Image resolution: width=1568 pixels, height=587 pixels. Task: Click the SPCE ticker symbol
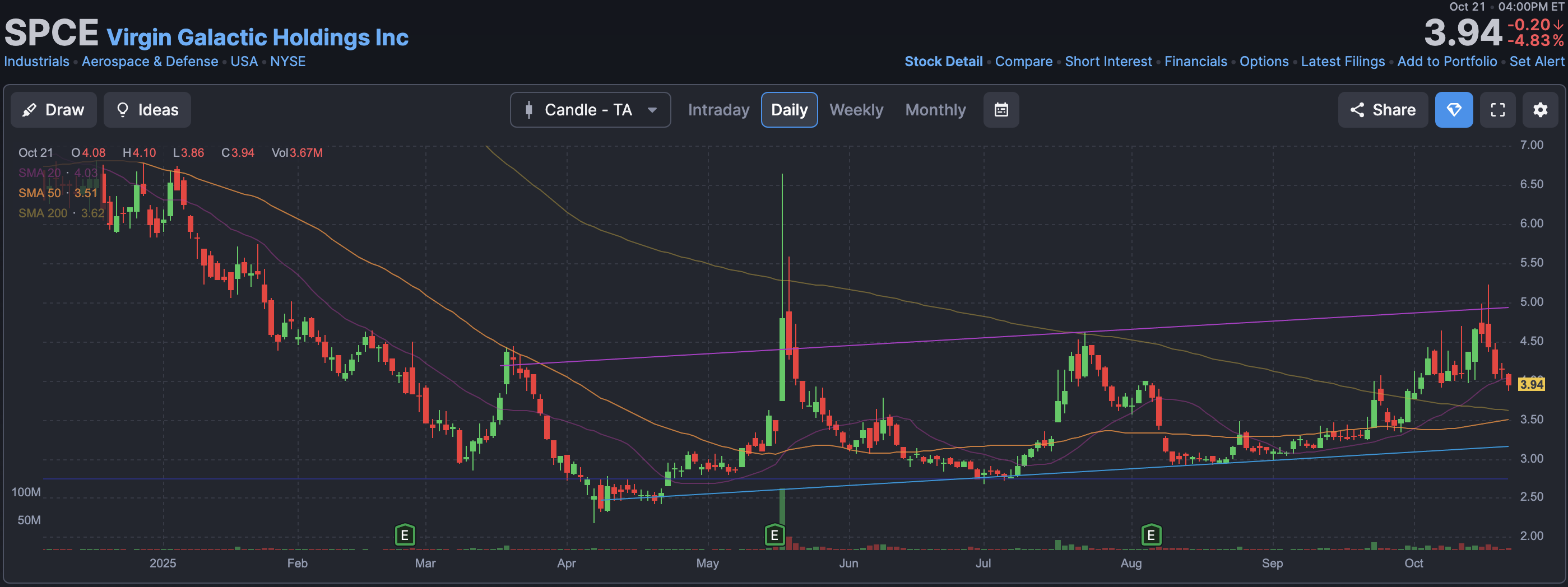pyautogui.click(x=51, y=33)
